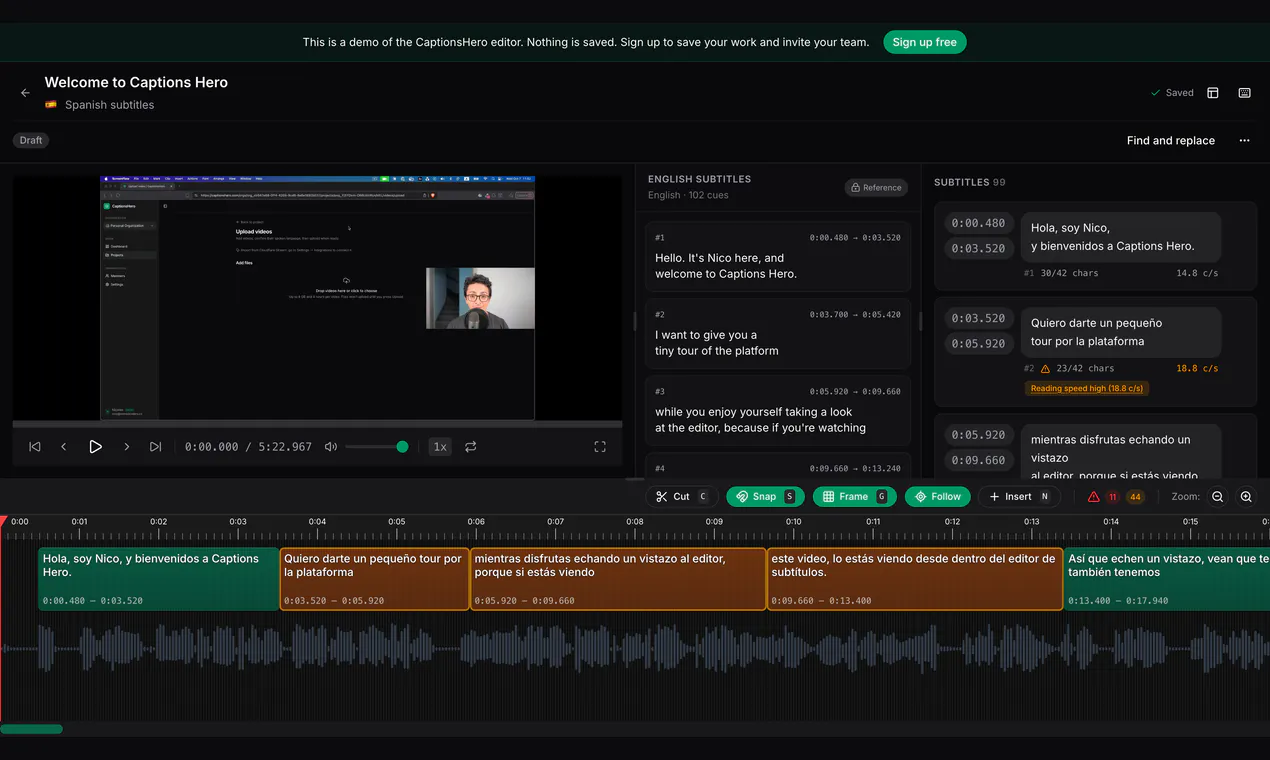1270x760 pixels.
Task: Select English cue 'I want to give you a'
Action: (x=778, y=333)
